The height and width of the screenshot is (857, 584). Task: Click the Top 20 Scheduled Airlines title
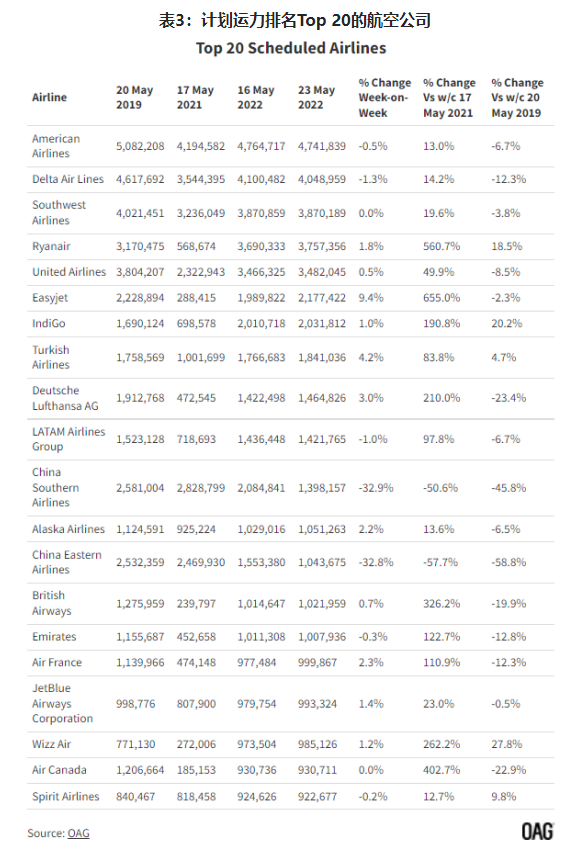pos(291,48)
